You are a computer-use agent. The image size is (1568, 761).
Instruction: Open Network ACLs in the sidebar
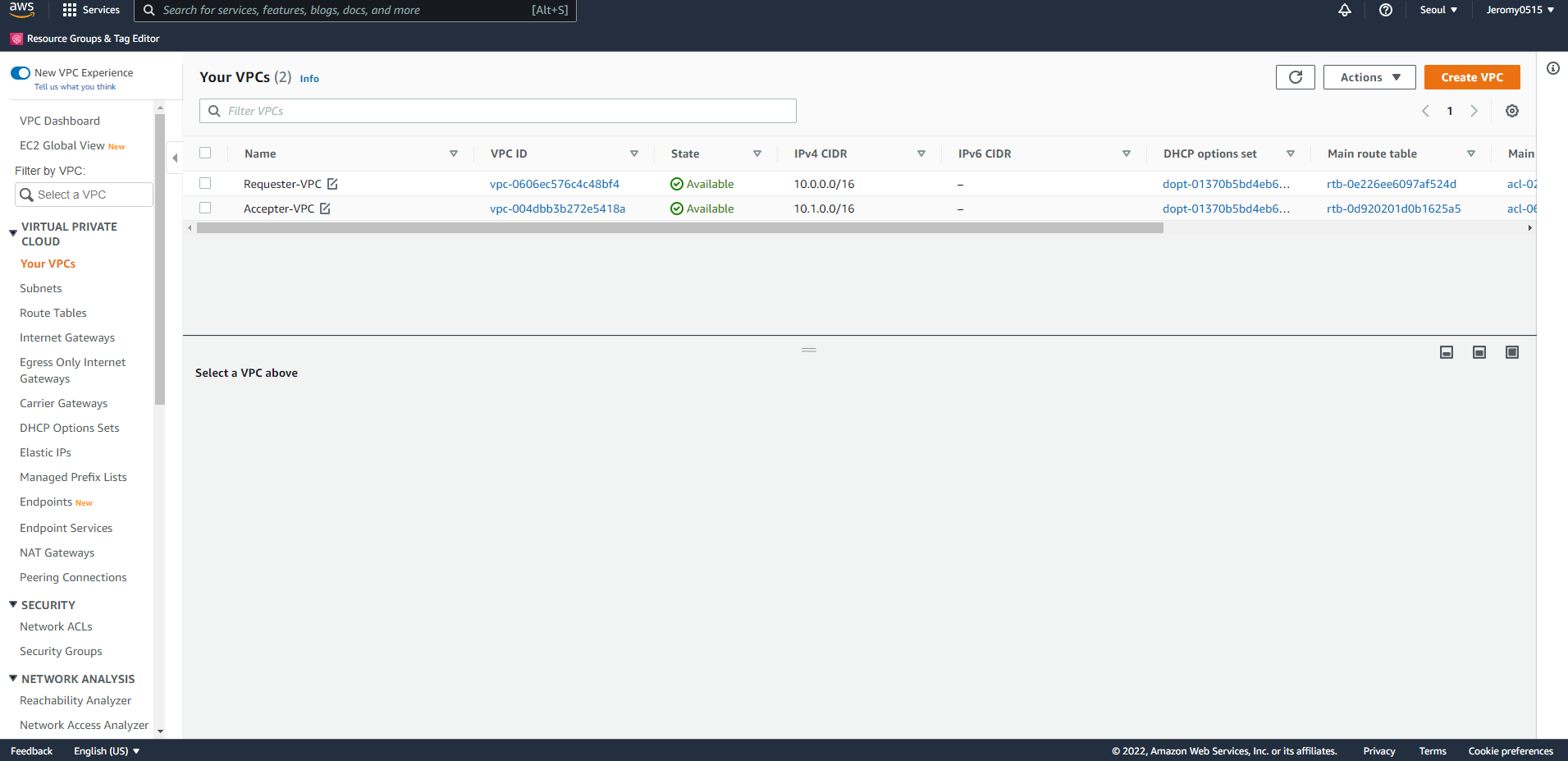(x=56, y=626)
